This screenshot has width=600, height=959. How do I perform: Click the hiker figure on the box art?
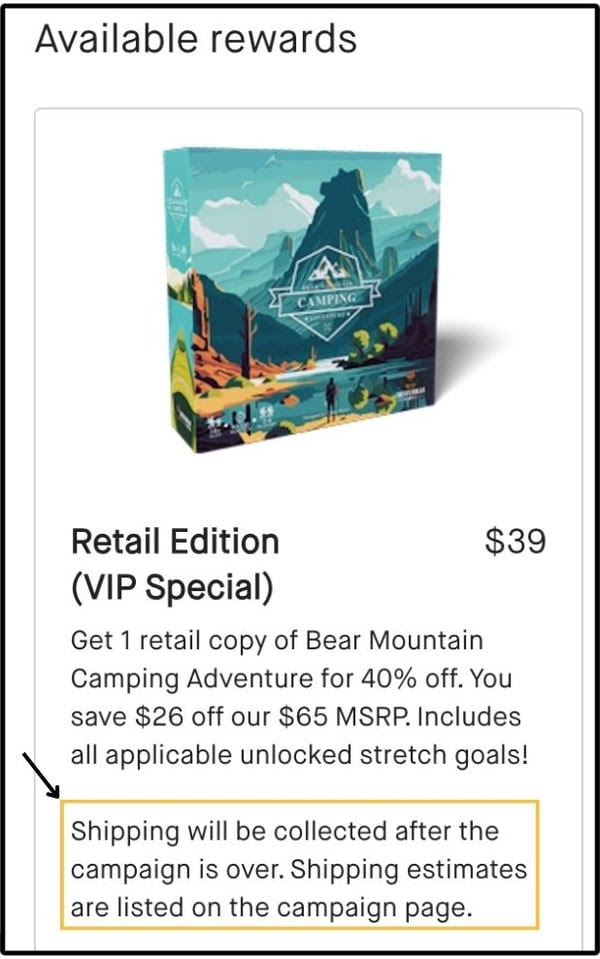click(330, 398)
